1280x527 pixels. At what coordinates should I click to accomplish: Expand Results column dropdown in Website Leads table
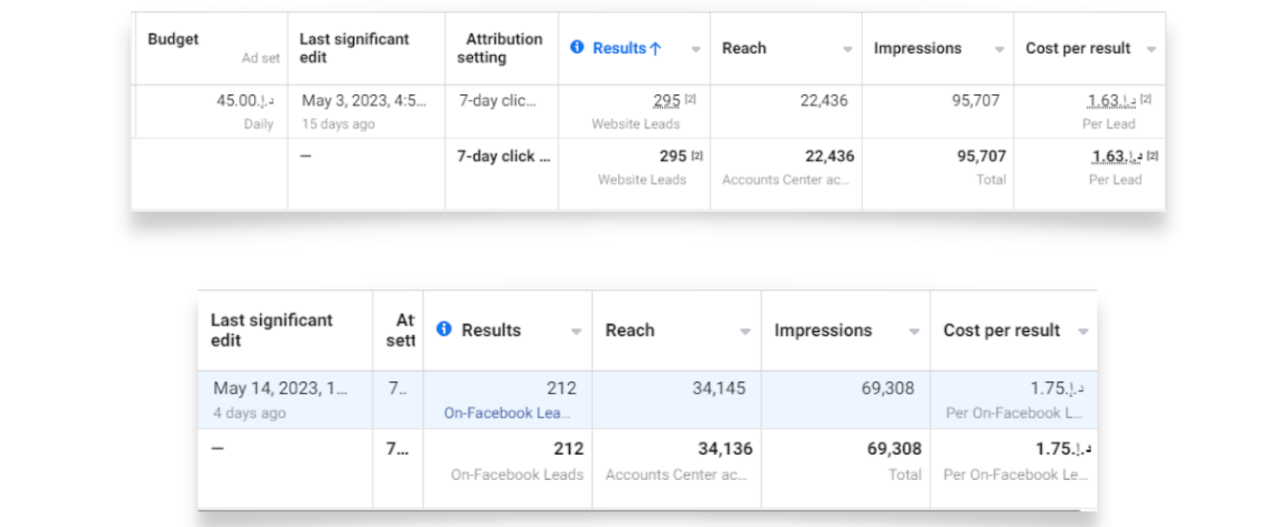694,49
